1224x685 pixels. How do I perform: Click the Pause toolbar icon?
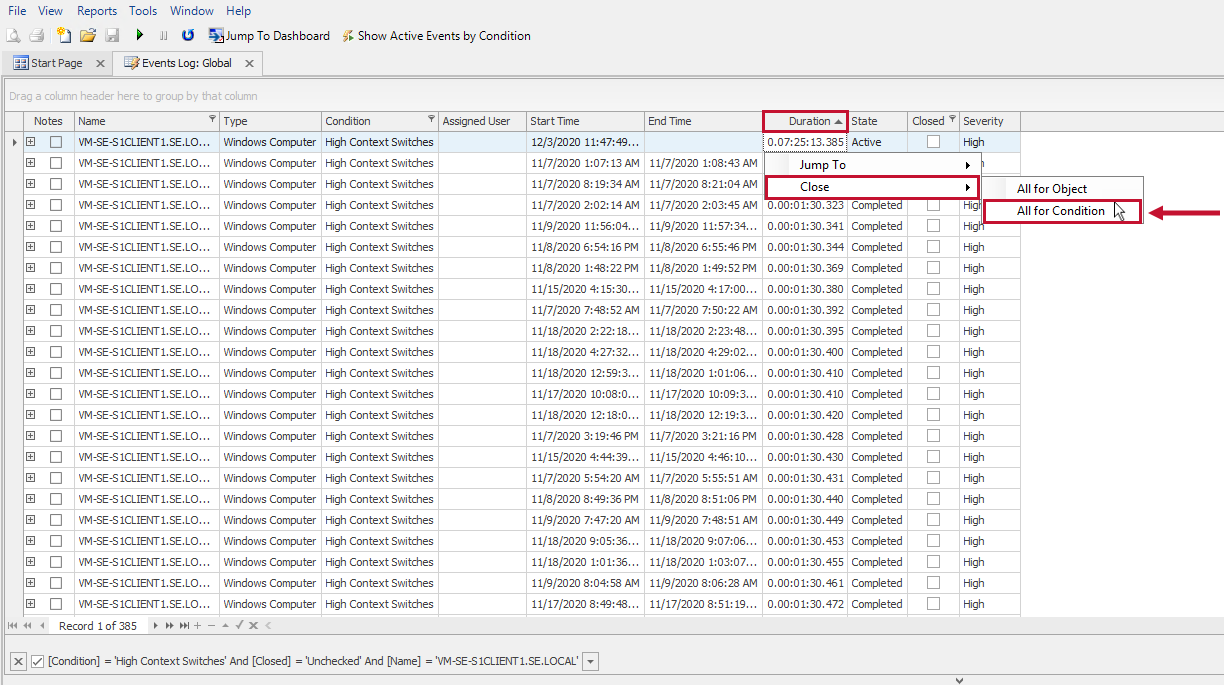coord(163,34)
